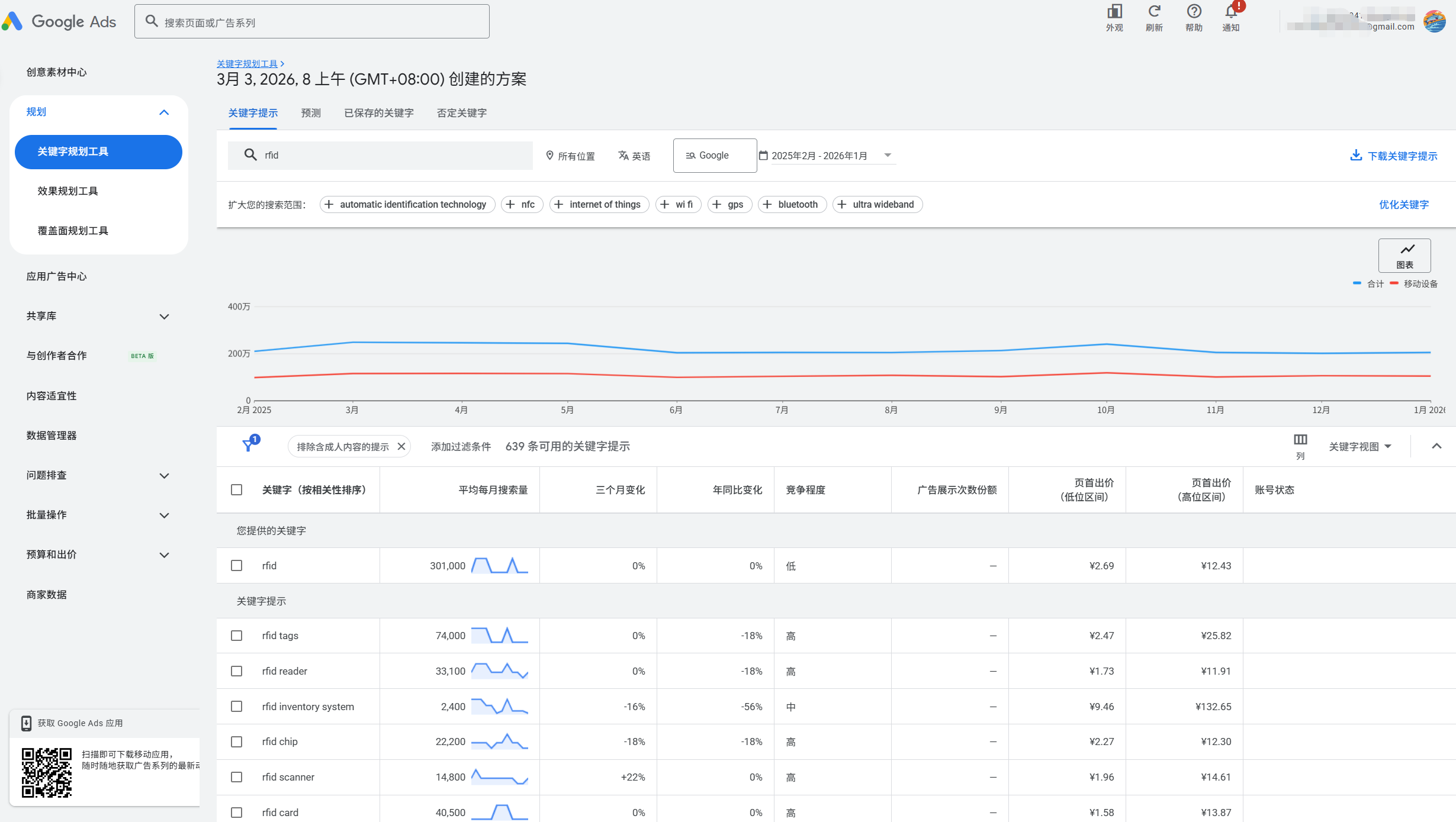Add bluetooth to the search scope
Screen dimensions: 1456x822
[x=792, y=204]
